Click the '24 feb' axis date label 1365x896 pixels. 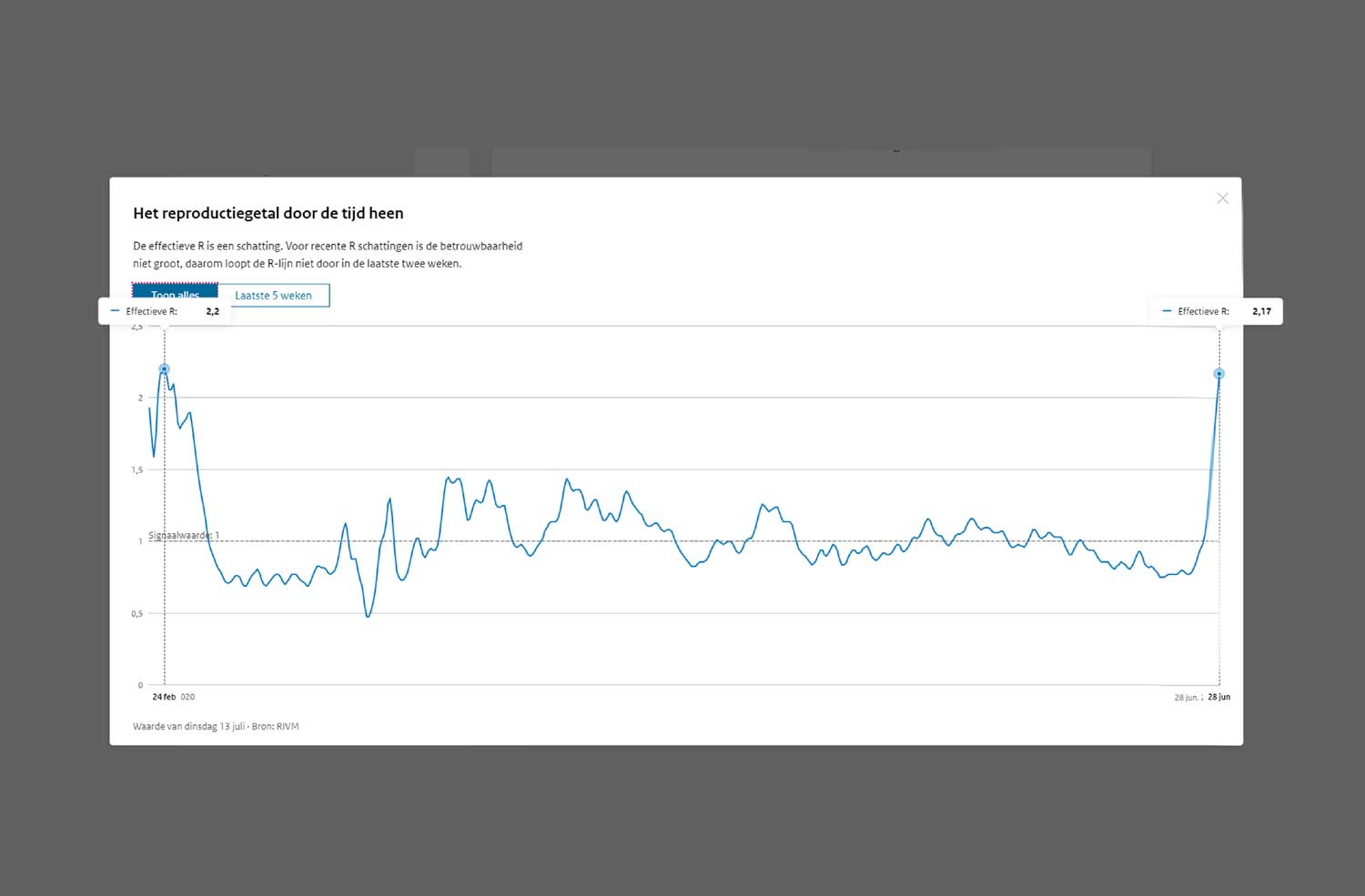[164, 697]
